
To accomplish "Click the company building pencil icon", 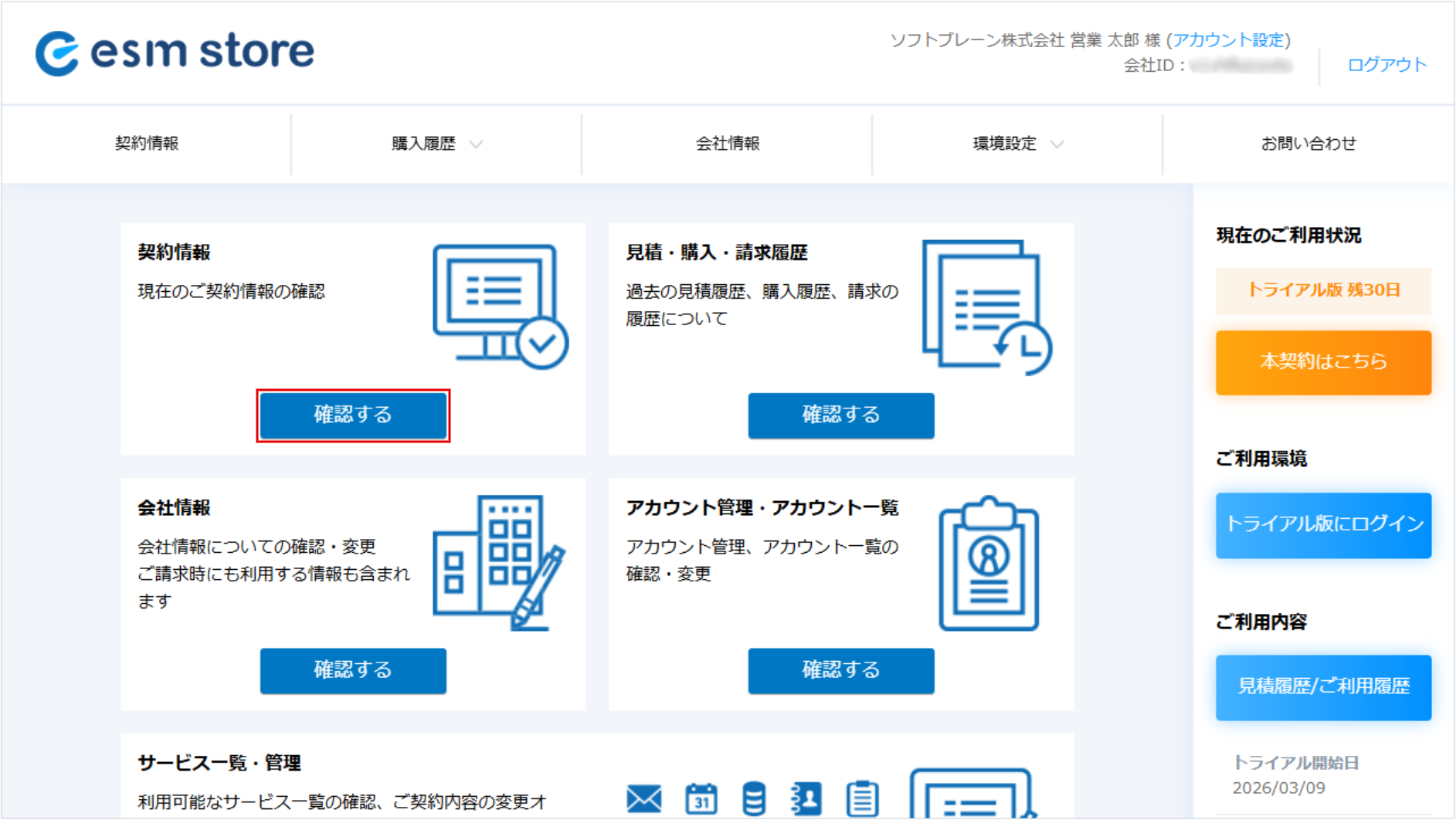I will (498, 562).
